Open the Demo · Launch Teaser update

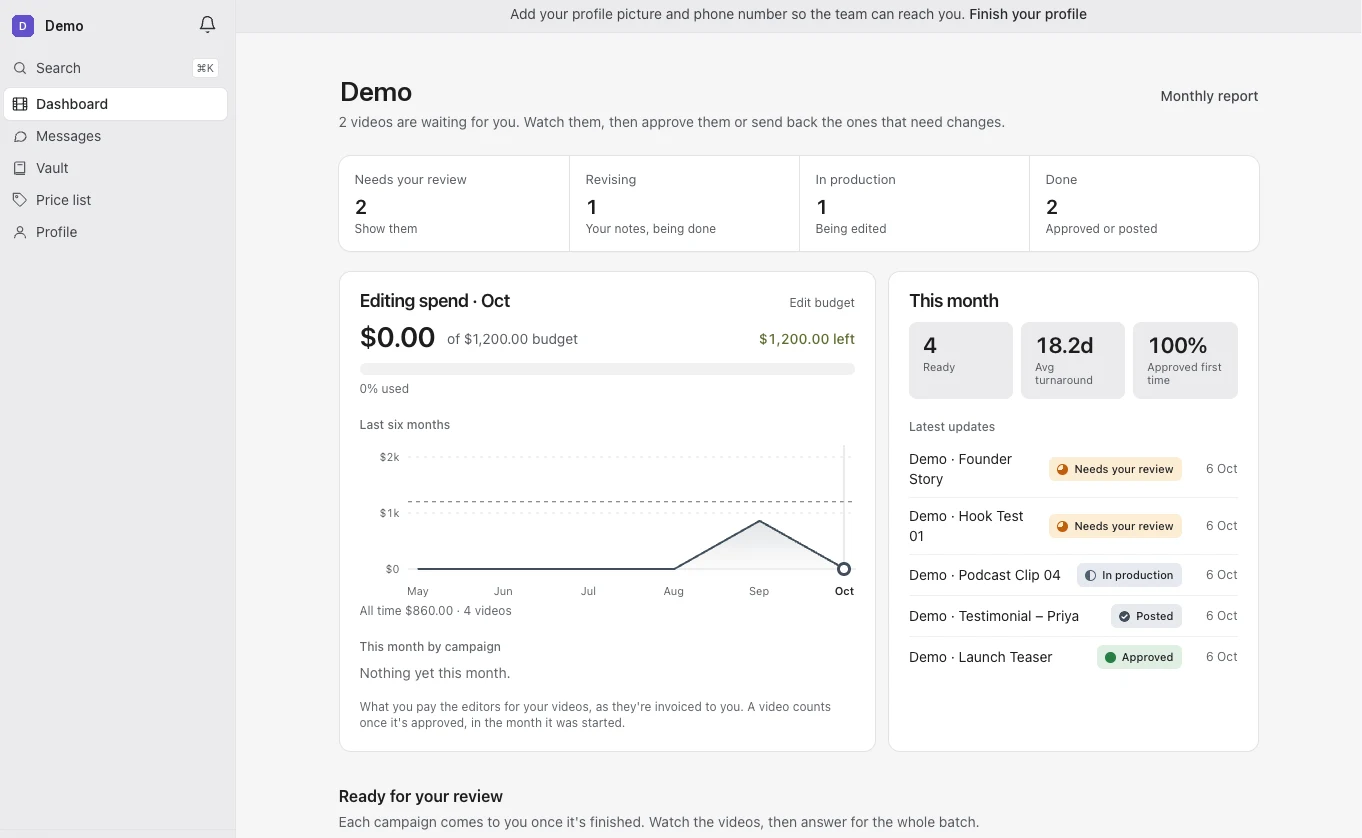point(1073,657)
